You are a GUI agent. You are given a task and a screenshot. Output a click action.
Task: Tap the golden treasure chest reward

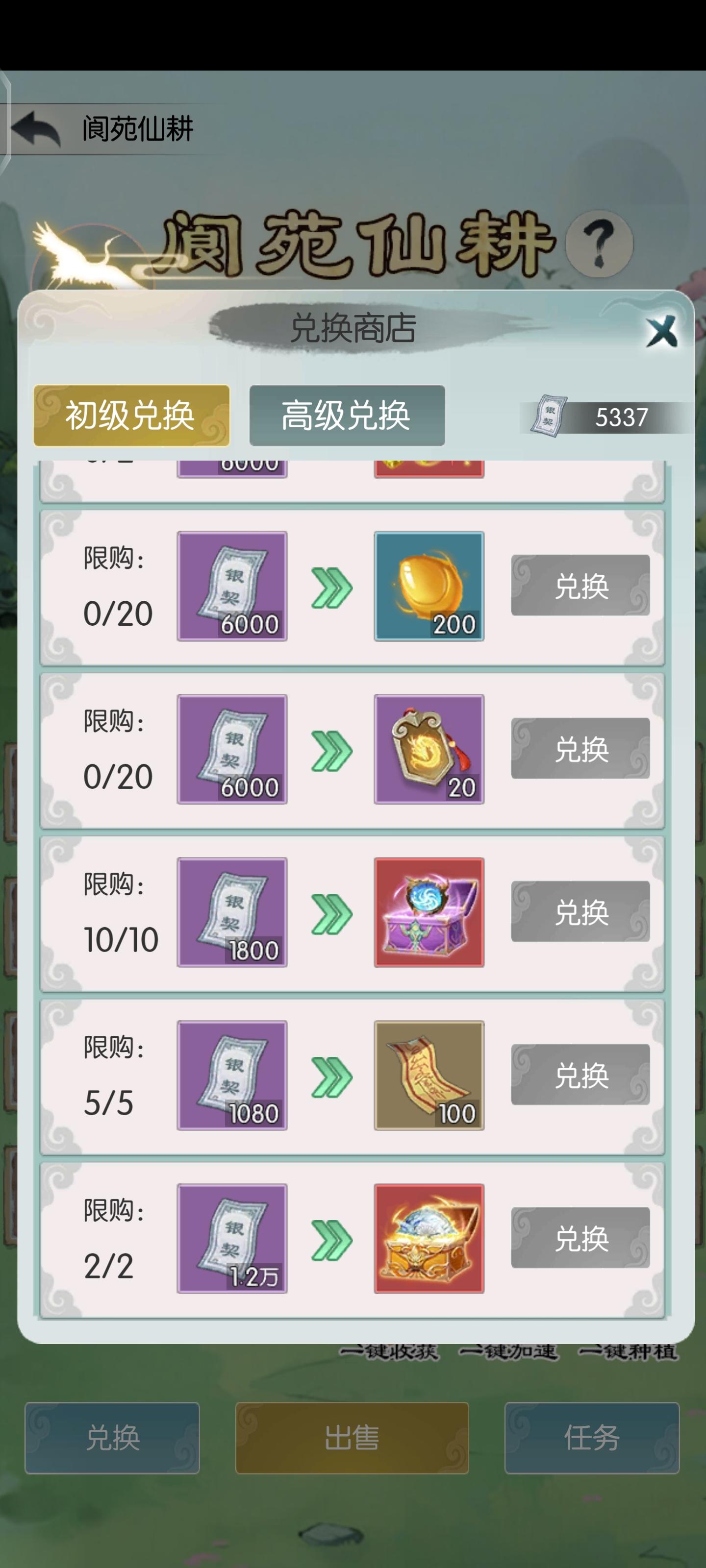[x=429, y=1239]
